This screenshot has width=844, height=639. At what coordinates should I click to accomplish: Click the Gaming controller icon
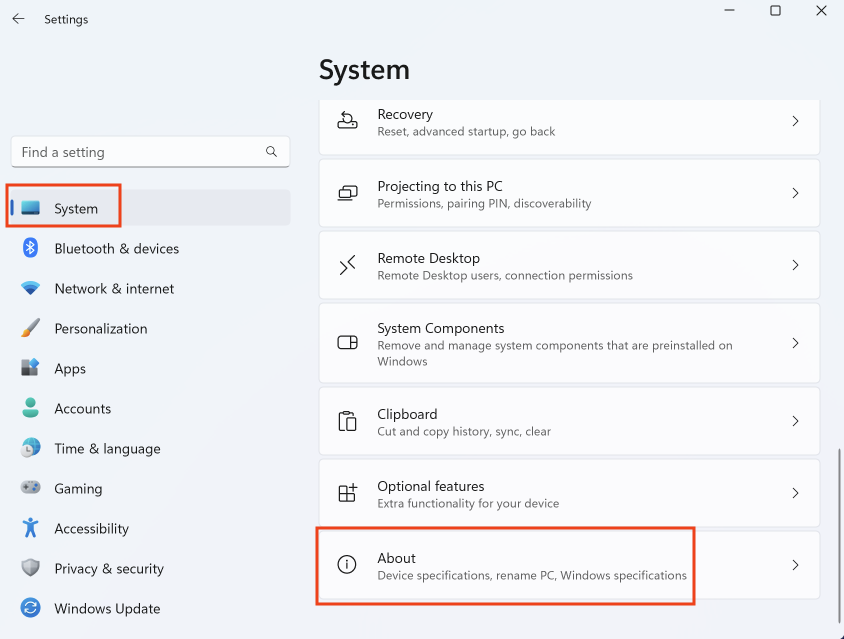click(x=31, y=488)
